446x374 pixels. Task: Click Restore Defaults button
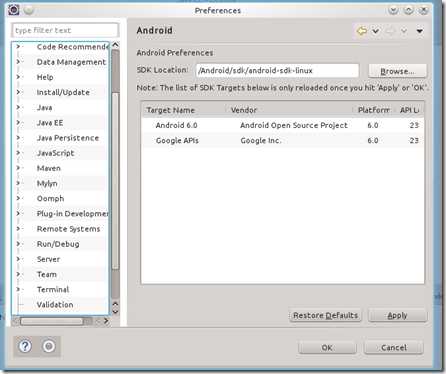click(x=325, y=315)
